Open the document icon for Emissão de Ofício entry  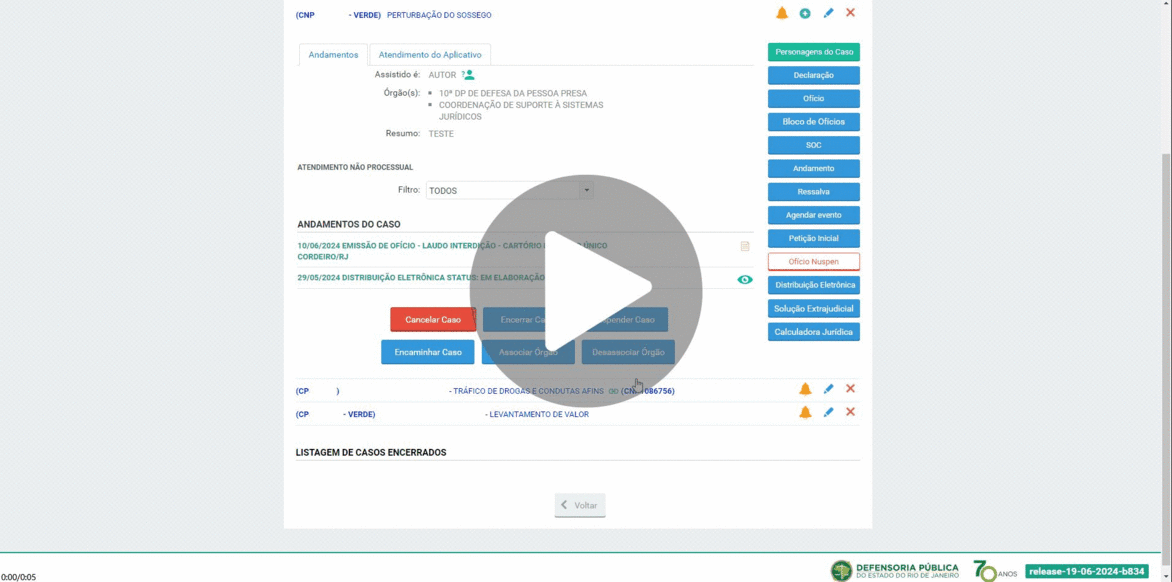point(745,246)
